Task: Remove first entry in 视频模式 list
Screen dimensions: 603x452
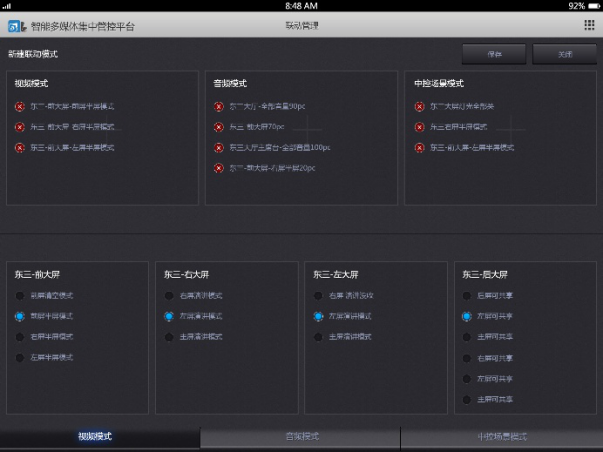Action: 19,106
